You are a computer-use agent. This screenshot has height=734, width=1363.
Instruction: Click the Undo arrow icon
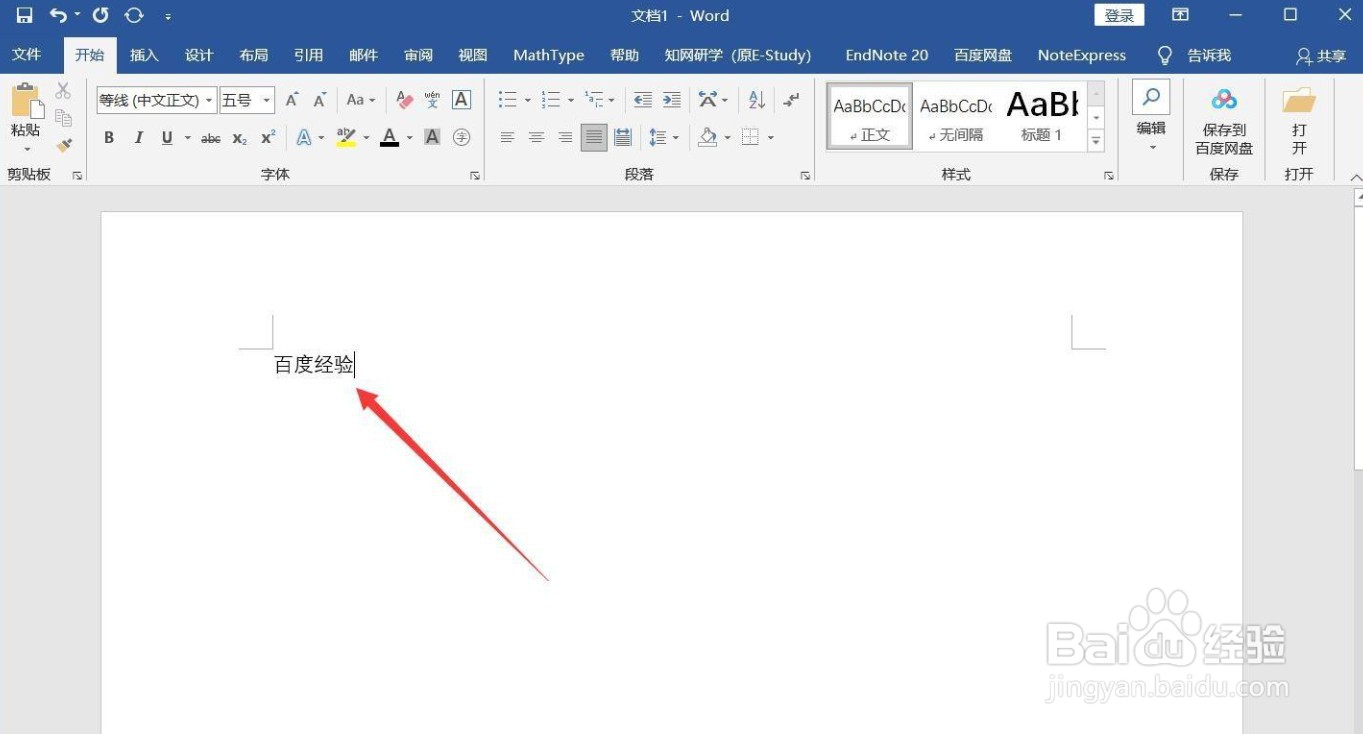tap(59, 15)
